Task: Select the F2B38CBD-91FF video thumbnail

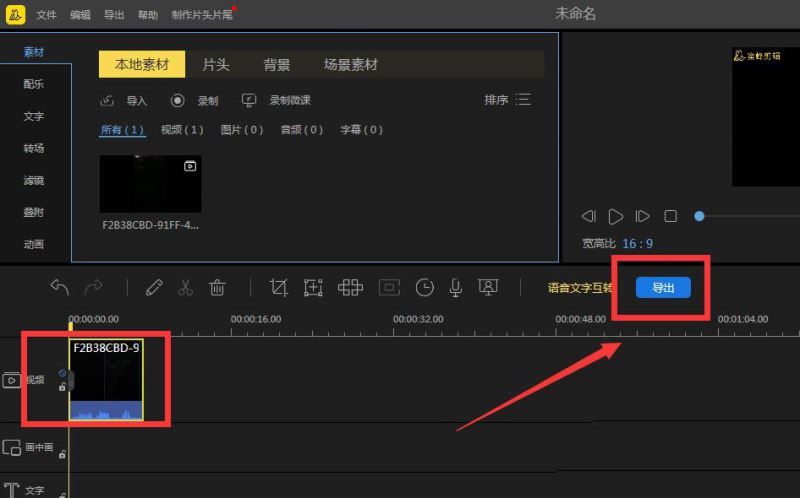Action: pos(151,184)
